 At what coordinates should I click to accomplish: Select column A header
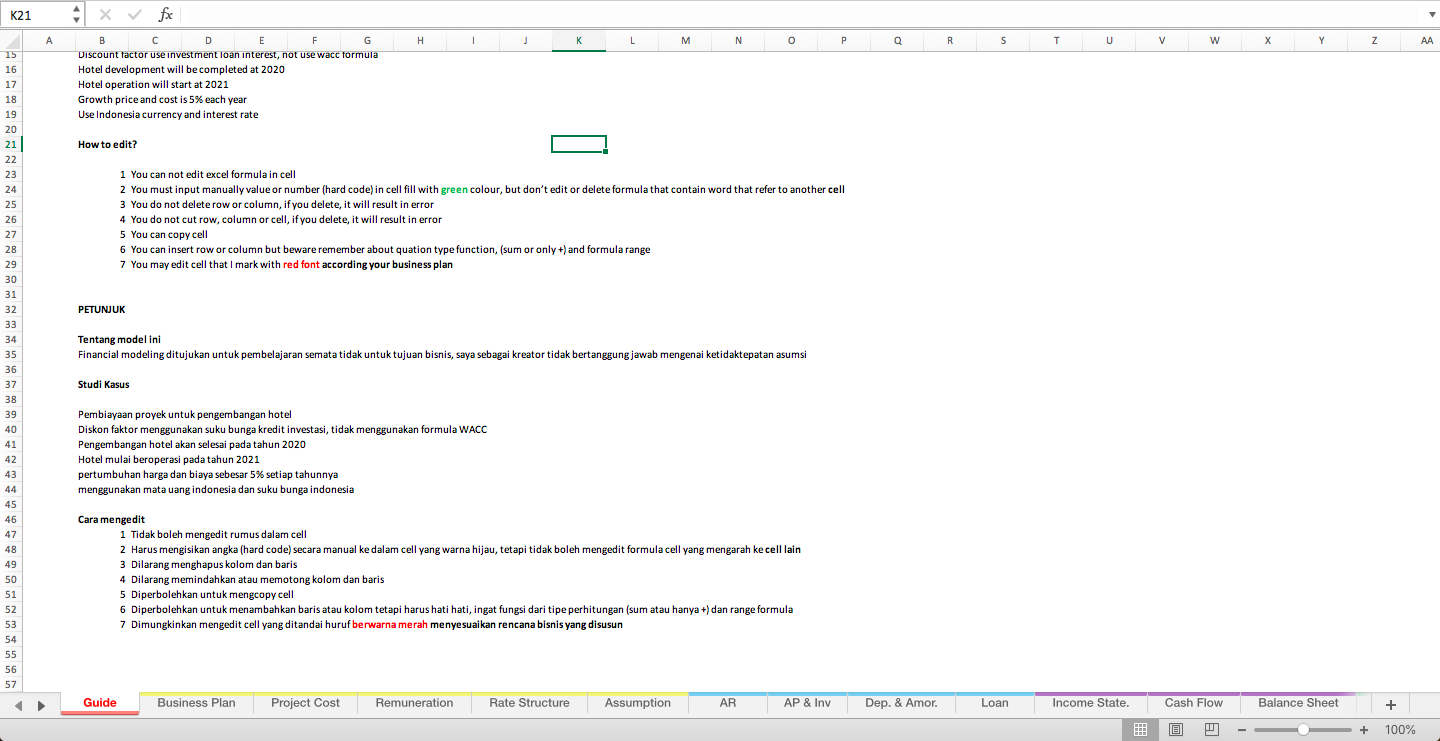pyautogui.click(x=49, y=40)
